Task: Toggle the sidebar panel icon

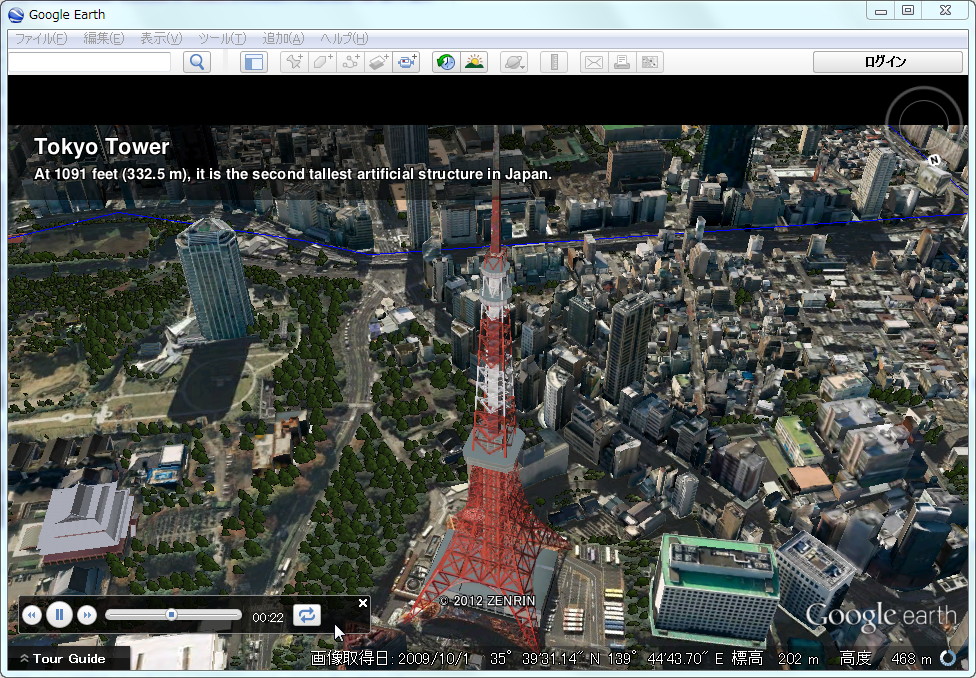Action: coord(254,62)
